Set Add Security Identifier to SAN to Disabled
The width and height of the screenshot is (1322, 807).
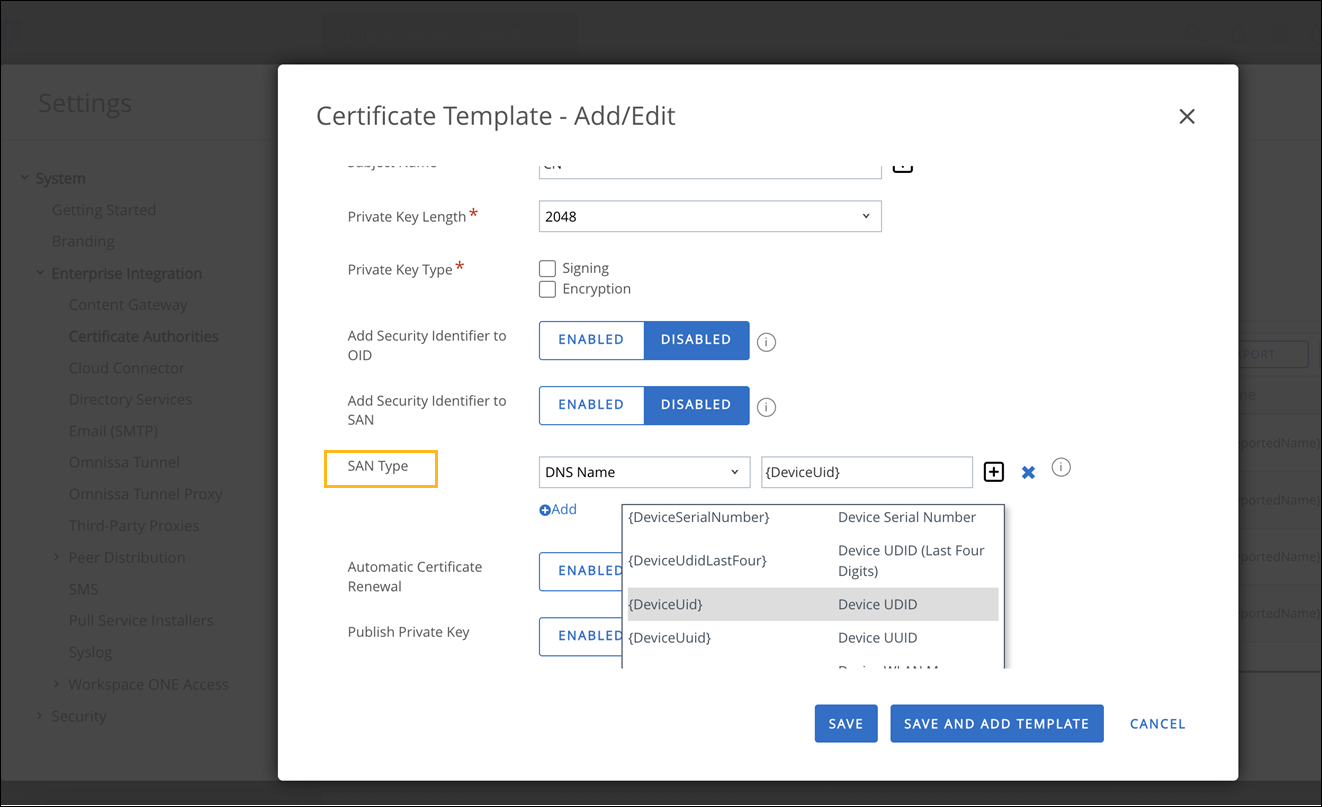pos(696,405)
